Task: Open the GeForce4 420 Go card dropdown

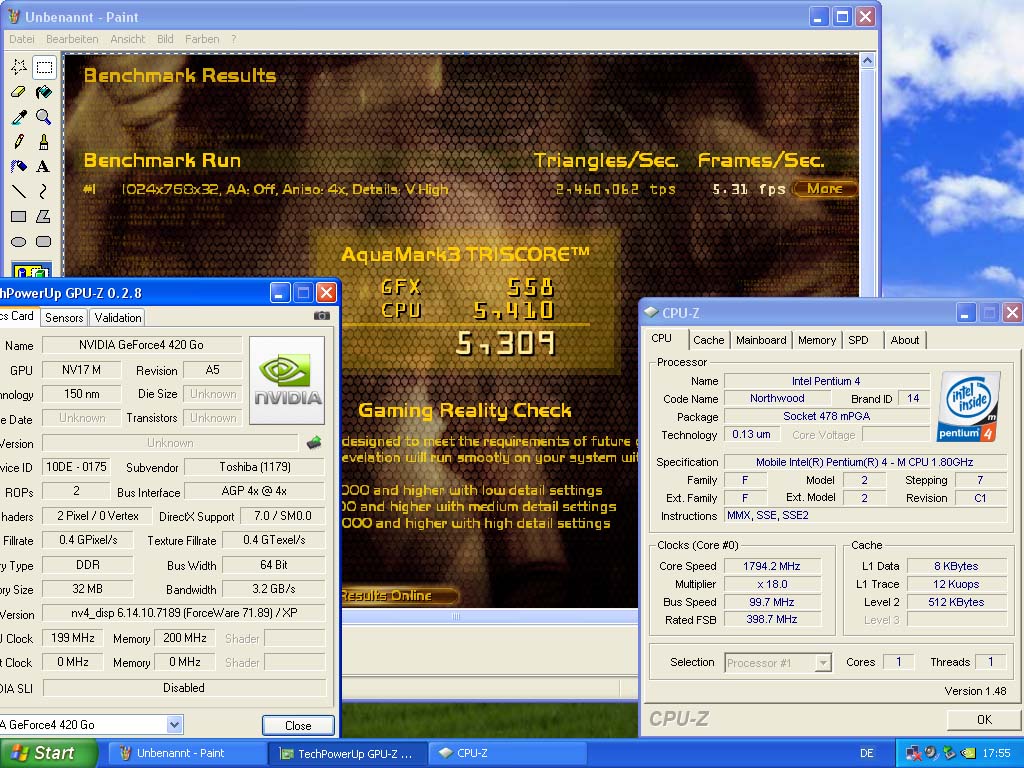Action: tap(174, 724)
